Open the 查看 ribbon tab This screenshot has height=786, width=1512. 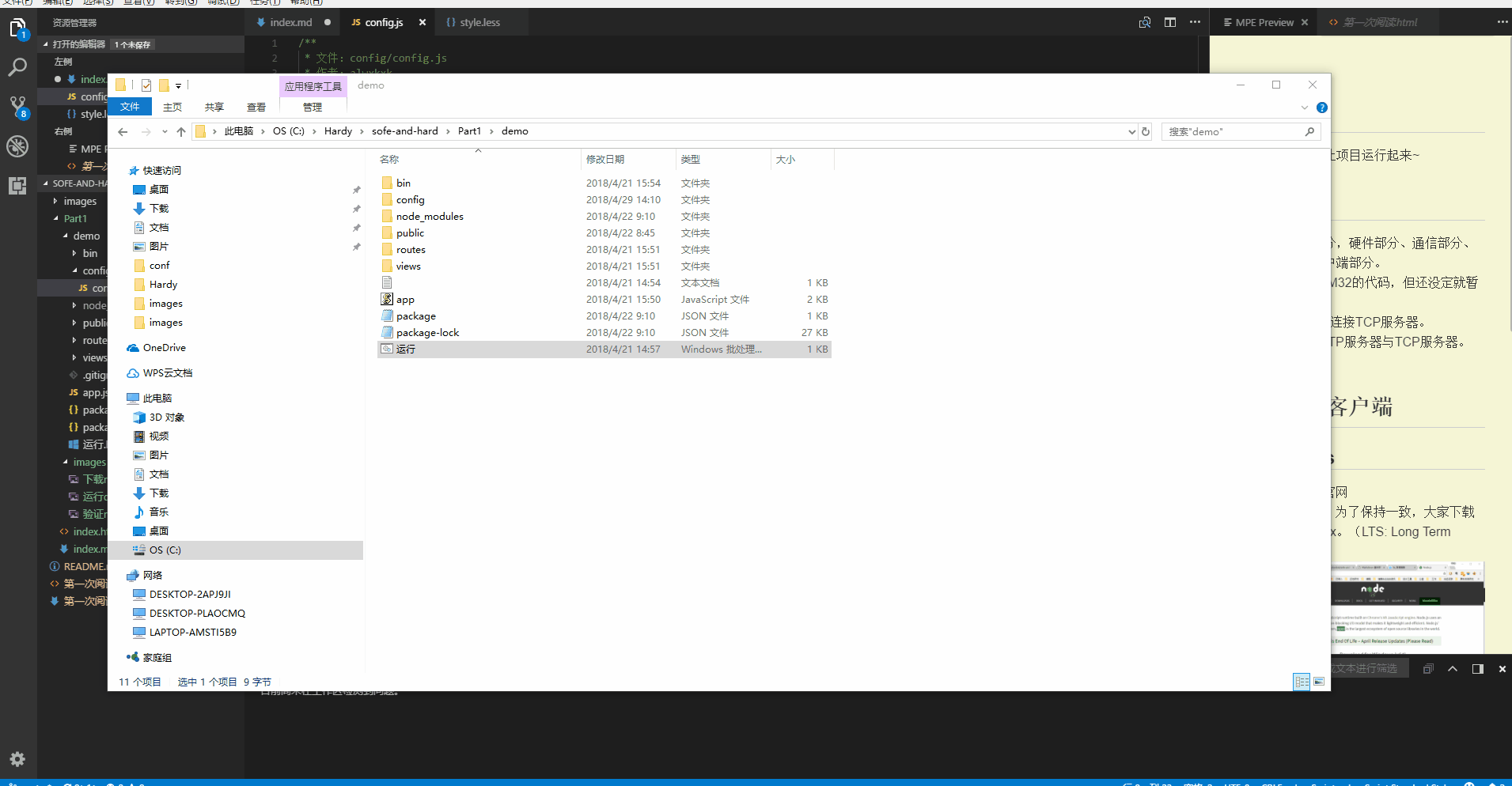pos(256,107)
